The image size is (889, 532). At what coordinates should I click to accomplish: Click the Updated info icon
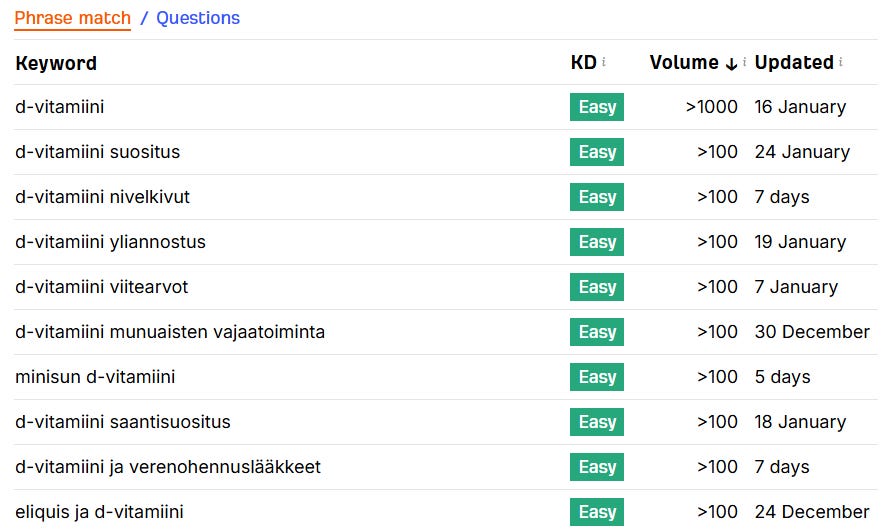tap(841, 62)
